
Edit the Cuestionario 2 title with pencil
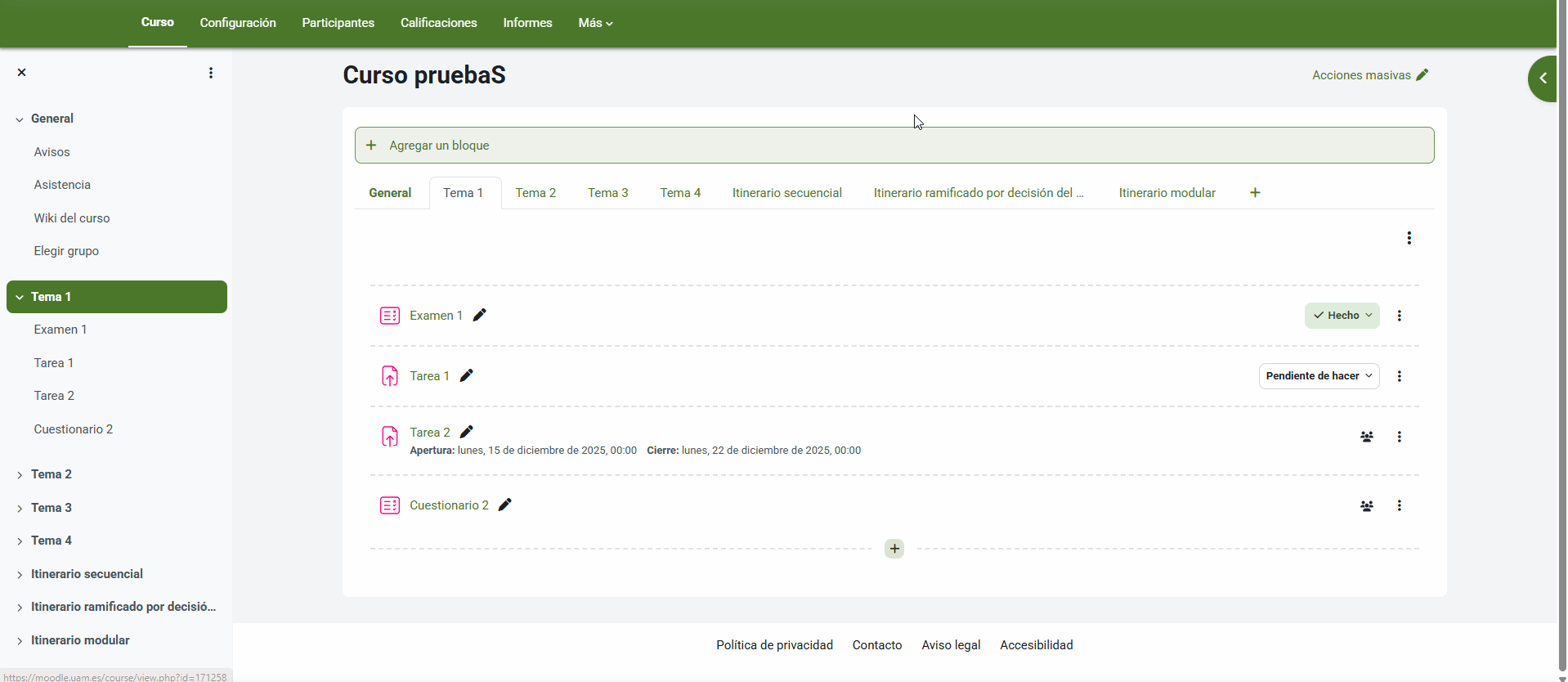tap(505, 505)
